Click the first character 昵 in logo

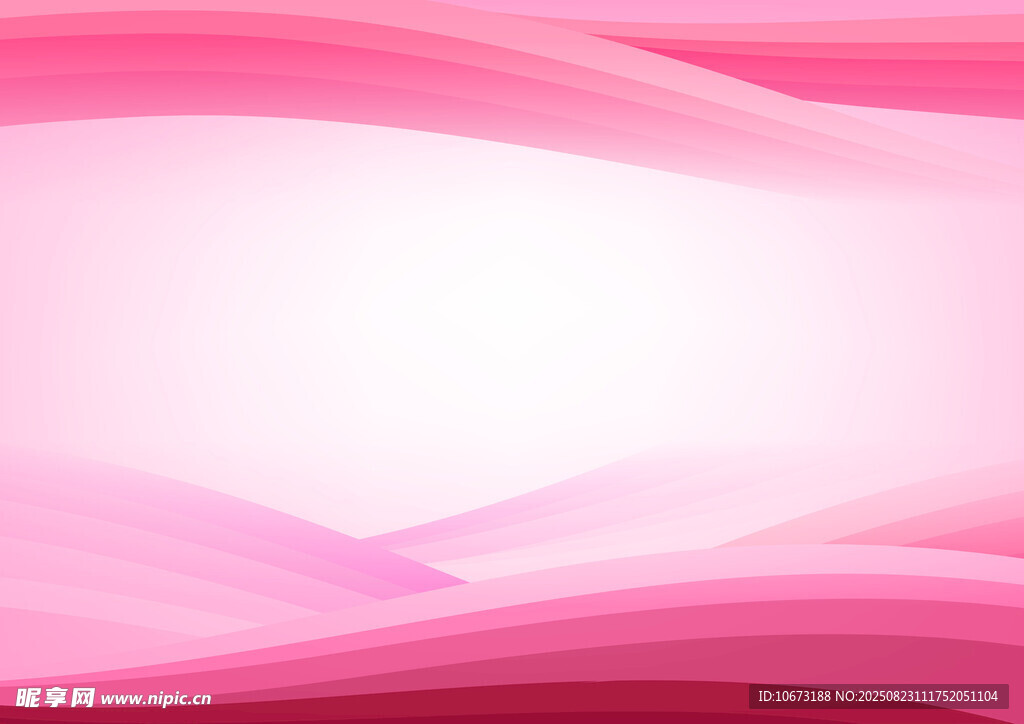click(x=28, y=697)
